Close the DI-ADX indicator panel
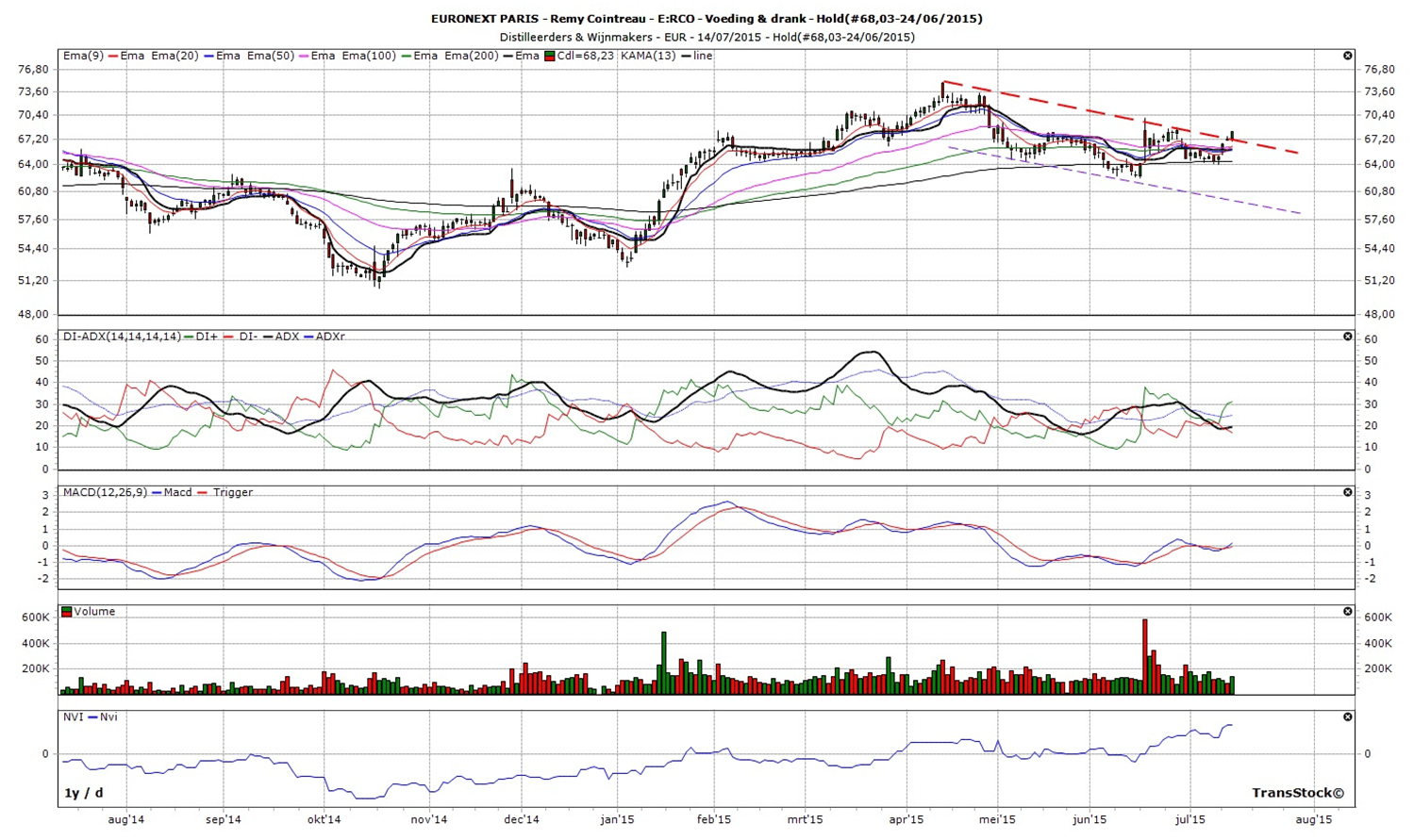1414x840 pixels. [x=1347, y=337]
